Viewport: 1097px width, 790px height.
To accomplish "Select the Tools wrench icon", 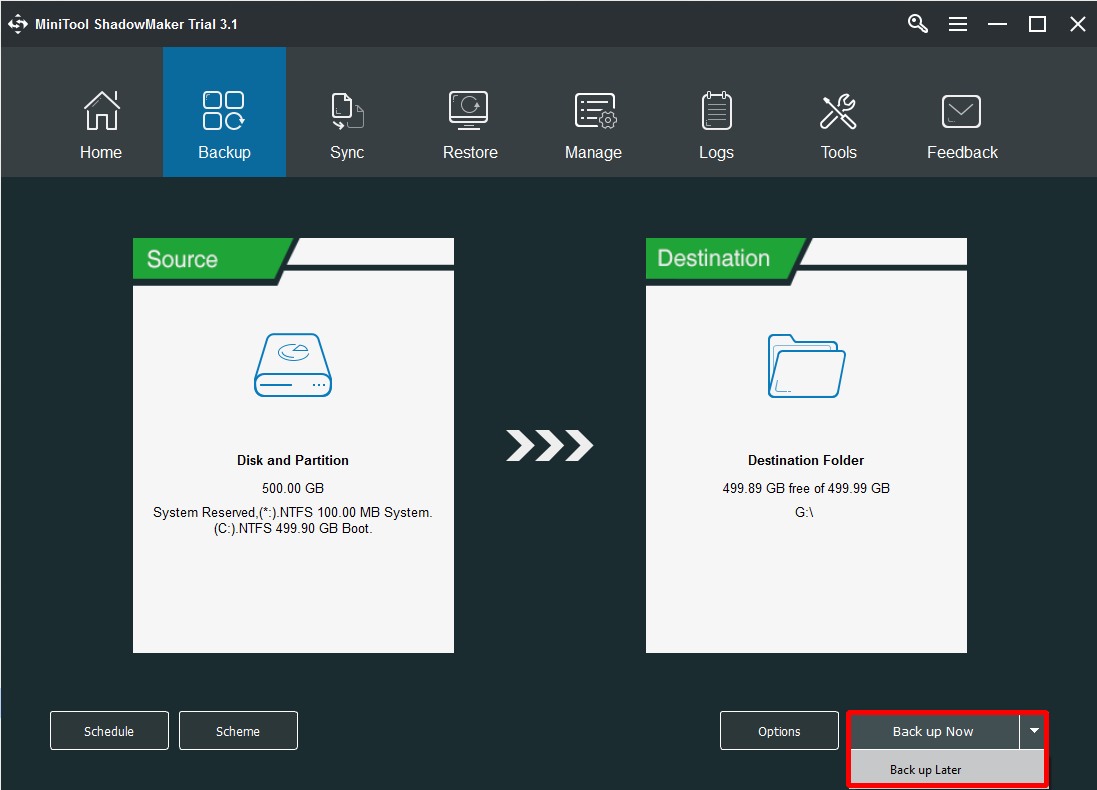I will pos(838,110).
